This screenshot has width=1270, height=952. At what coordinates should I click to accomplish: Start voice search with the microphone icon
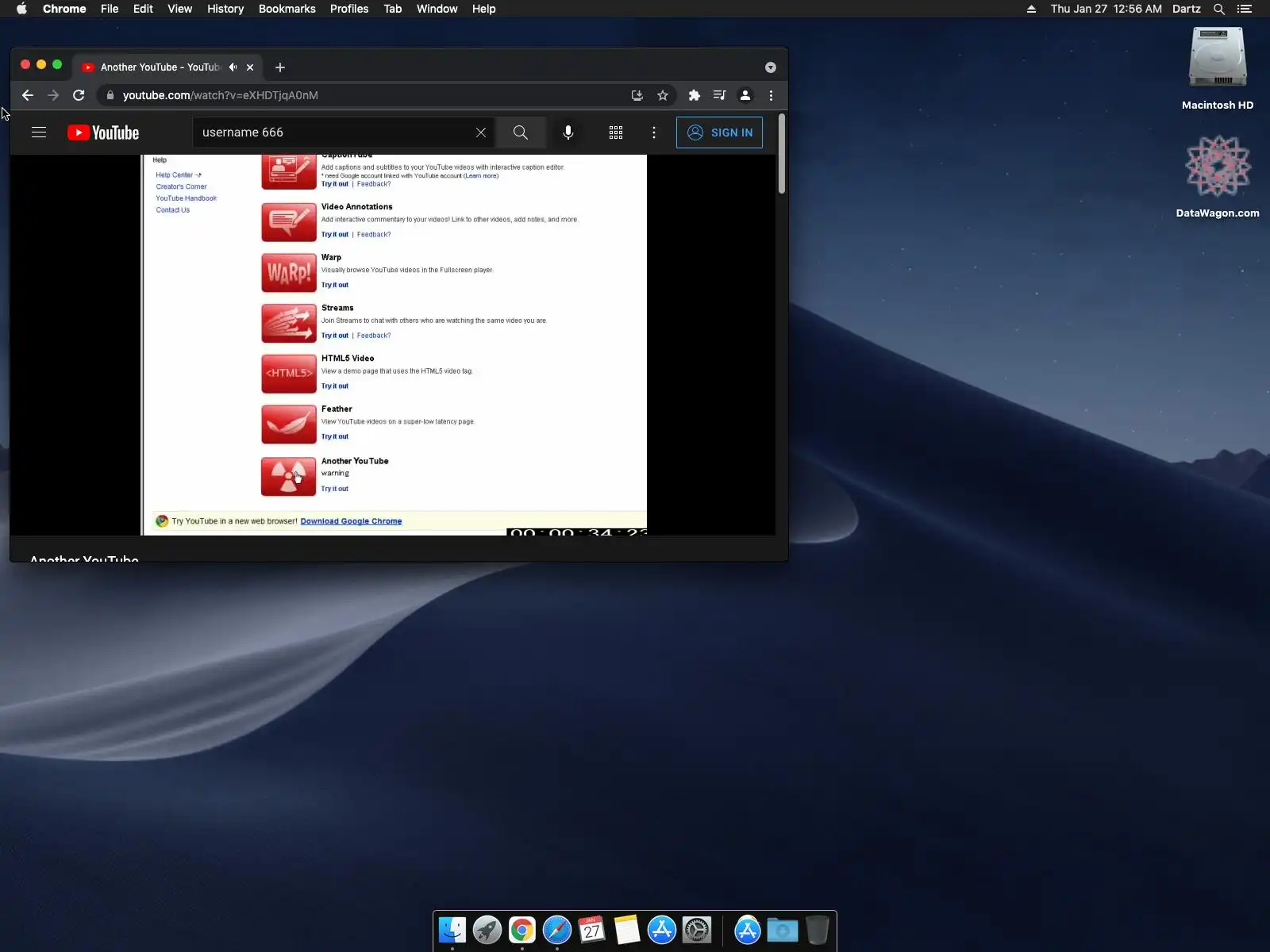point(568,132)
